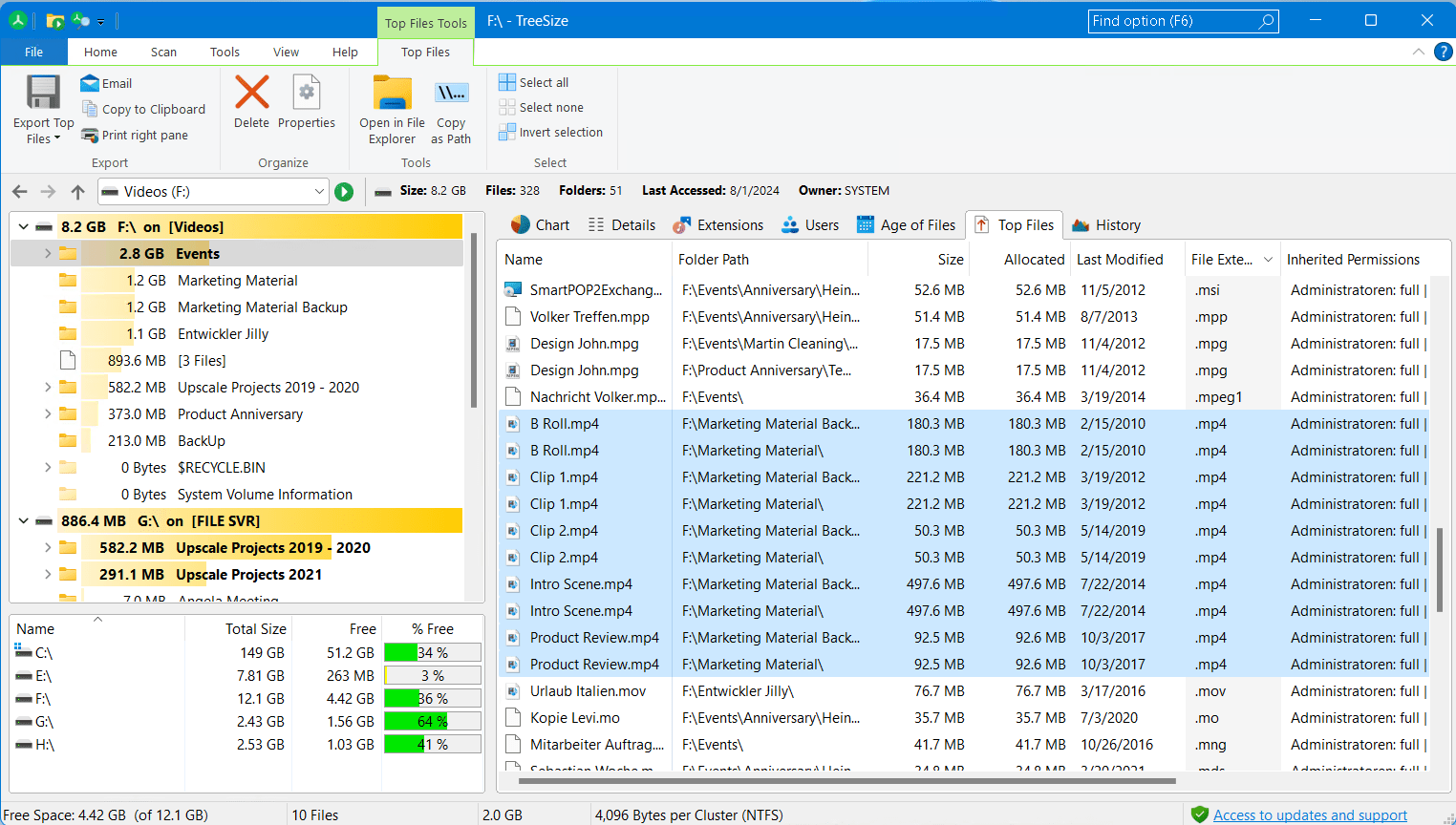The image size is (1456, 825).
Task: Open Access to updates and support link
Action: click(1309, 814)
